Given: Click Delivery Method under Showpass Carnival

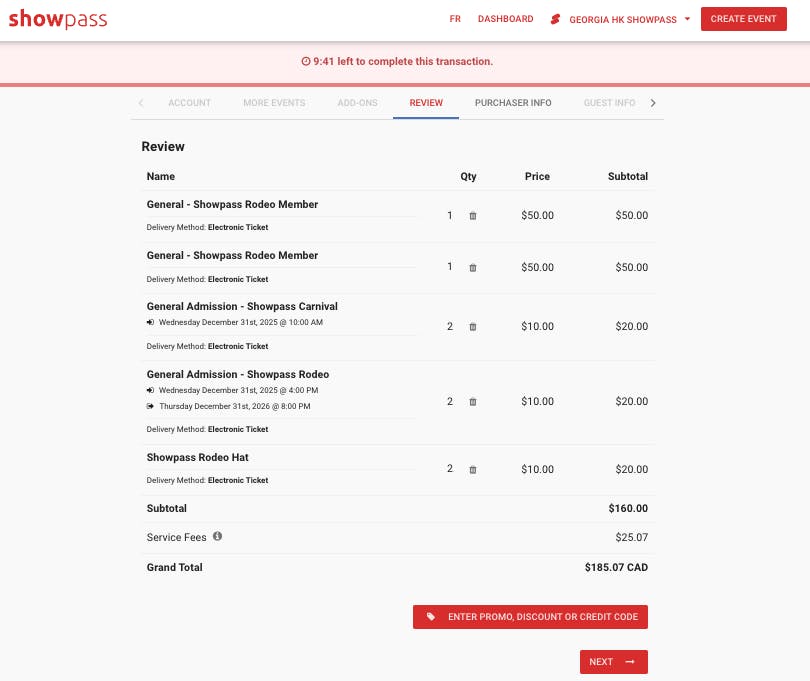Looking at the screenshot, I should [207, 347].
